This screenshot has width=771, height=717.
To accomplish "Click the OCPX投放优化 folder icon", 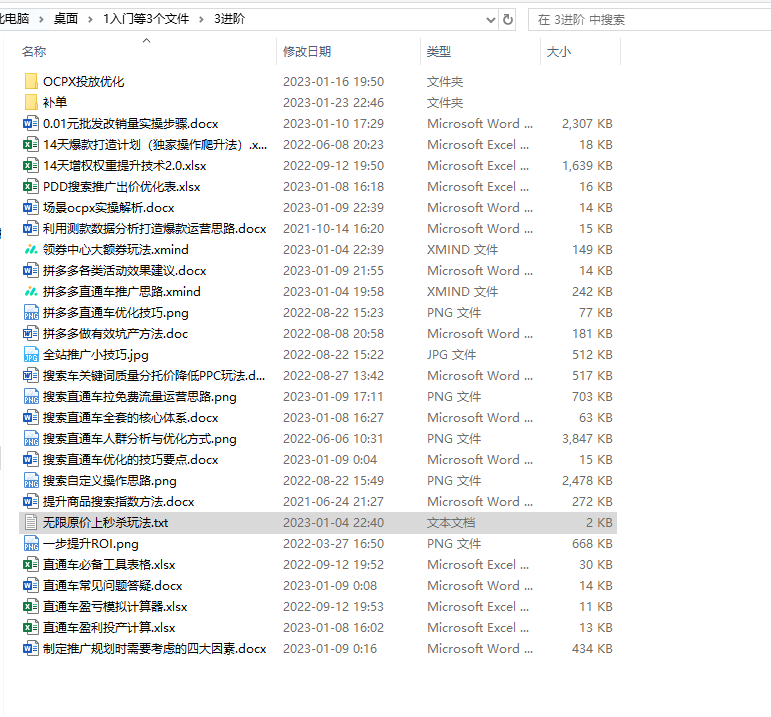I will click(x=31, y=82).
